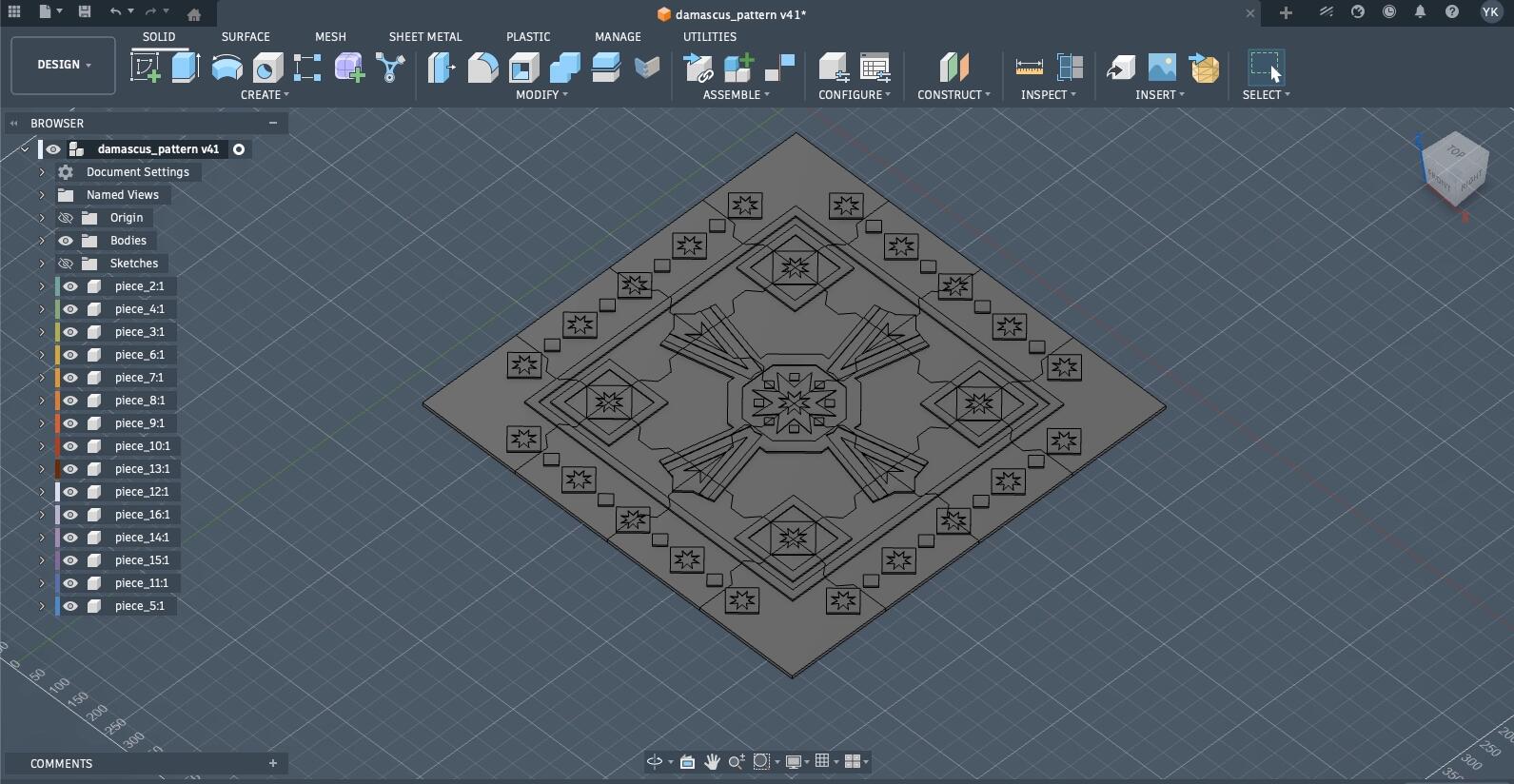
Task: Select the Press Pull tool
Action: [442, 68]
